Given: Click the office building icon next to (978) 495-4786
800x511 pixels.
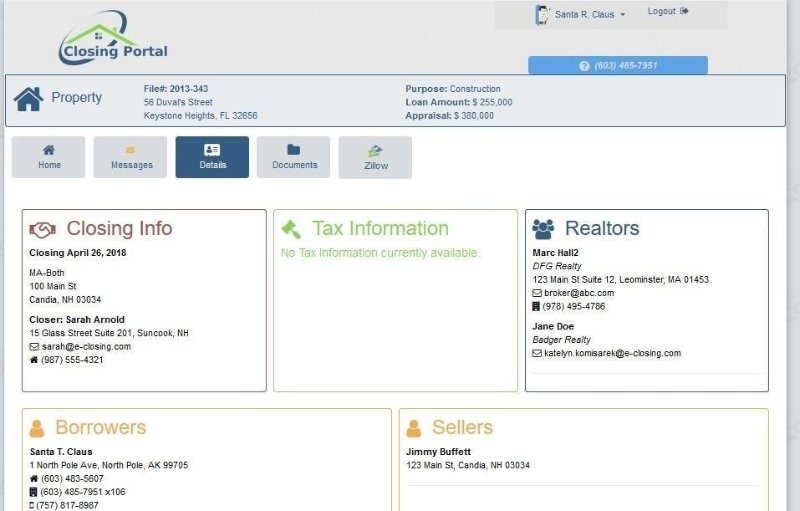Looking at the screenshot, I should [536, 306].
